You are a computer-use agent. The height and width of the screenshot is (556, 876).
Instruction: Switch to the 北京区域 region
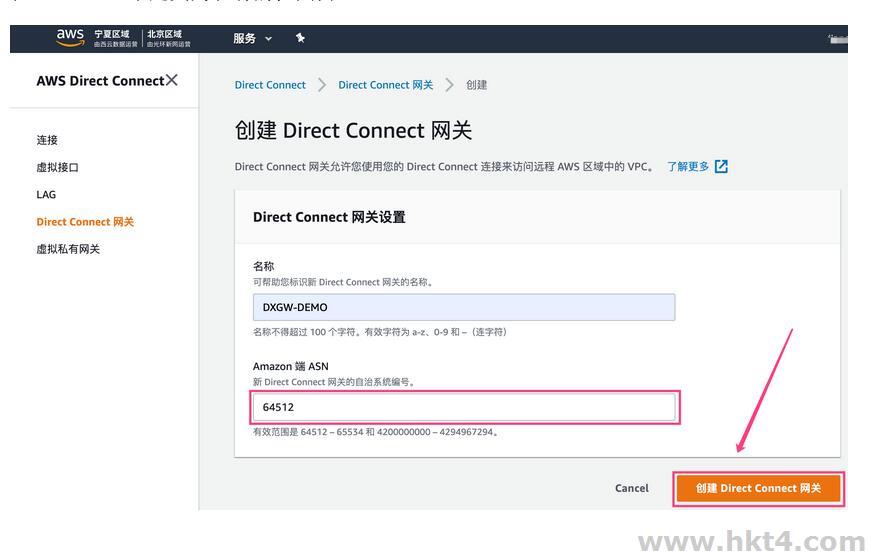point(168,38)
